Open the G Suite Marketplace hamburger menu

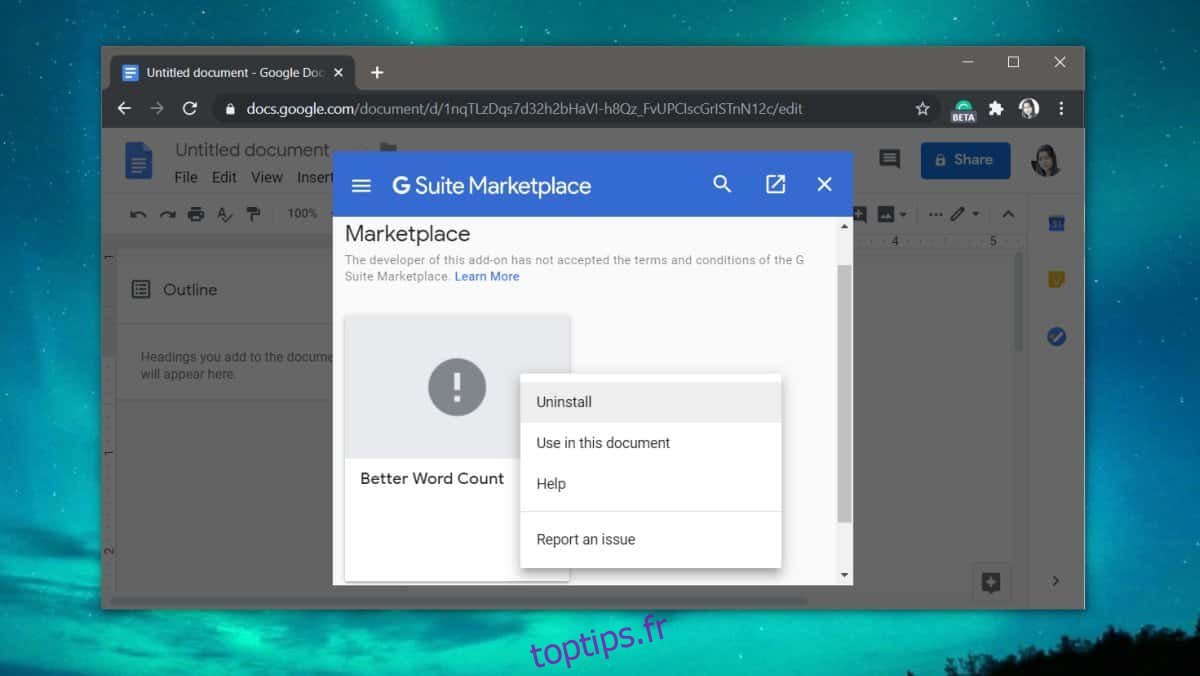(361, 185)
